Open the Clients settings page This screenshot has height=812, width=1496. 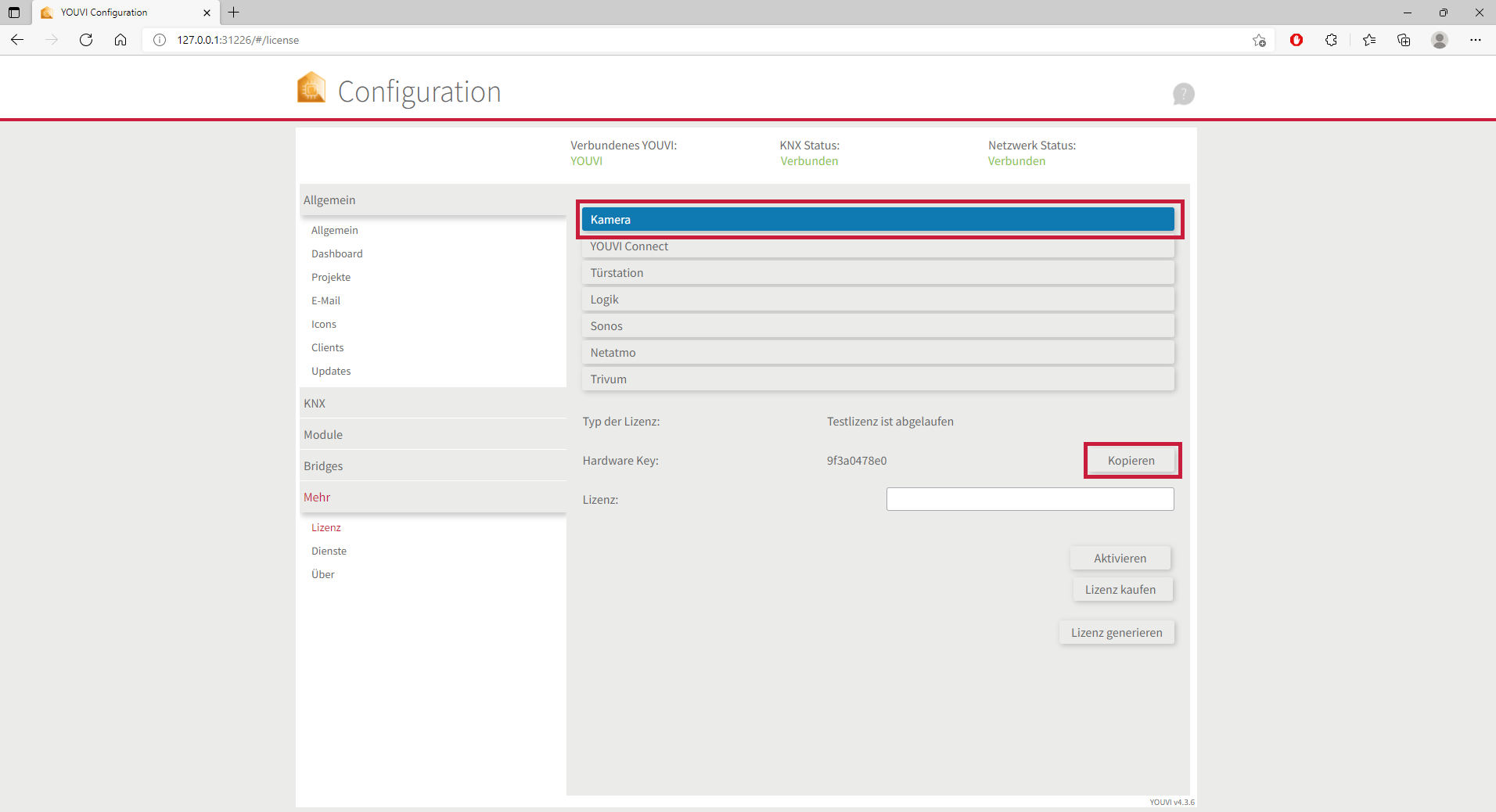328,347
